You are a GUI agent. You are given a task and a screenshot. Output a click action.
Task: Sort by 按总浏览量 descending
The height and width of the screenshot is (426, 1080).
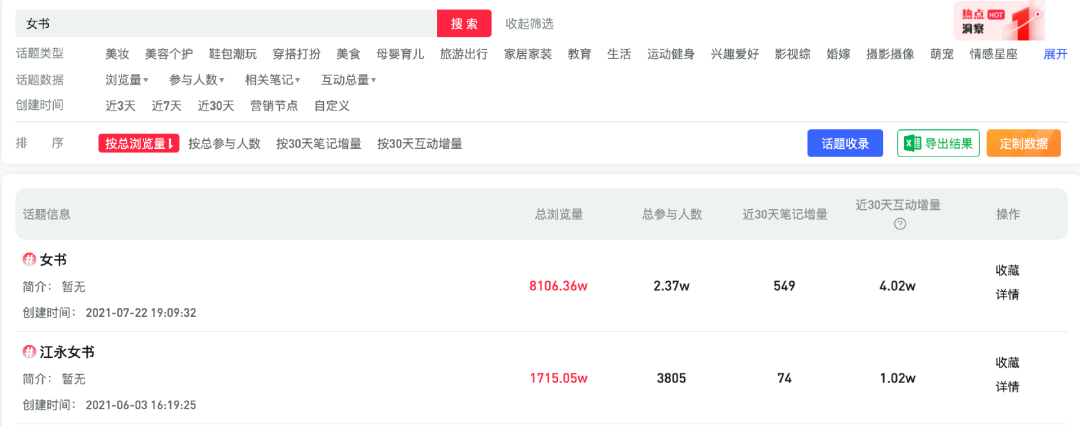[x=139, y=144]
